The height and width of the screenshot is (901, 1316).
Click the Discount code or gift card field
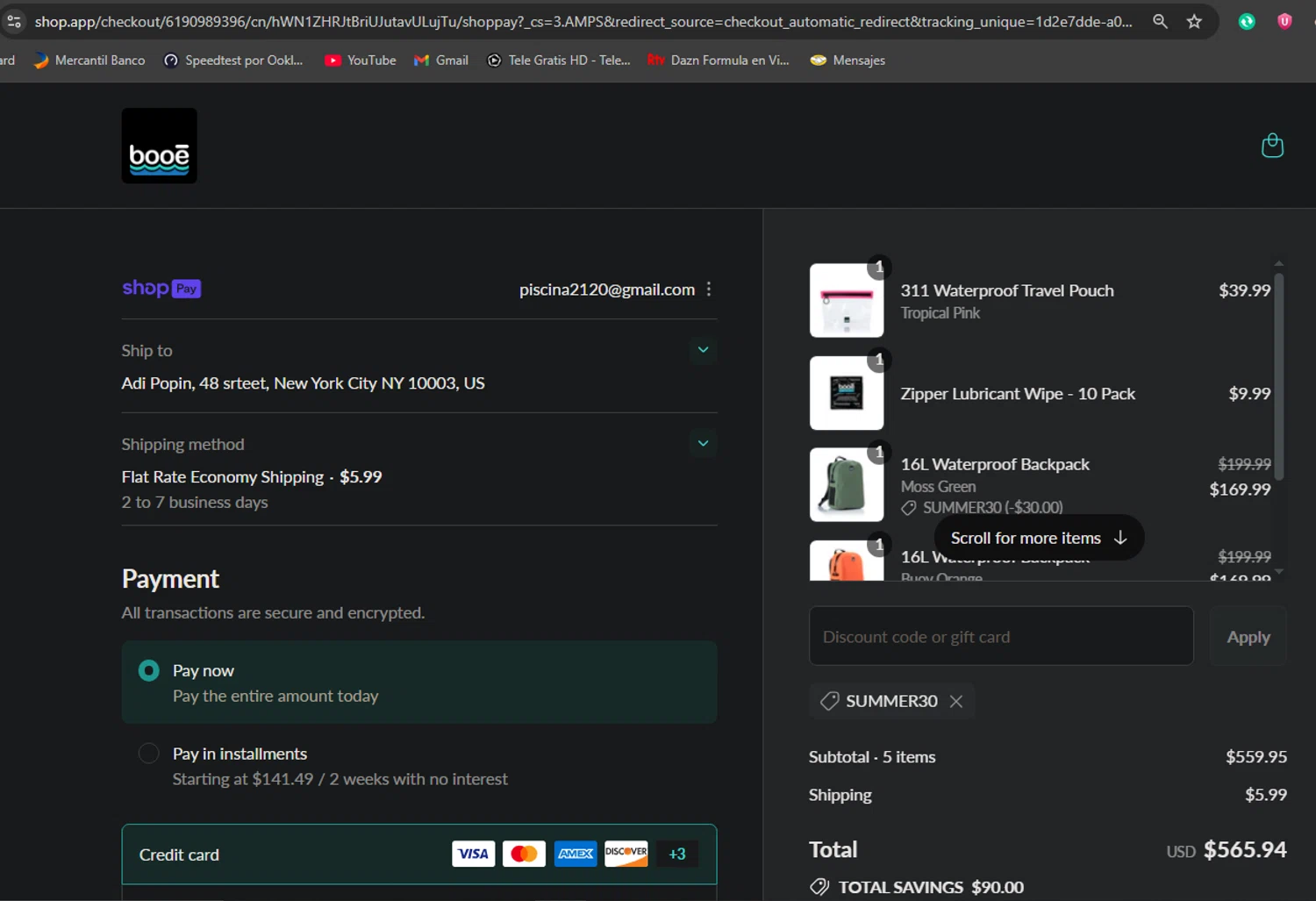[1001, 636]
